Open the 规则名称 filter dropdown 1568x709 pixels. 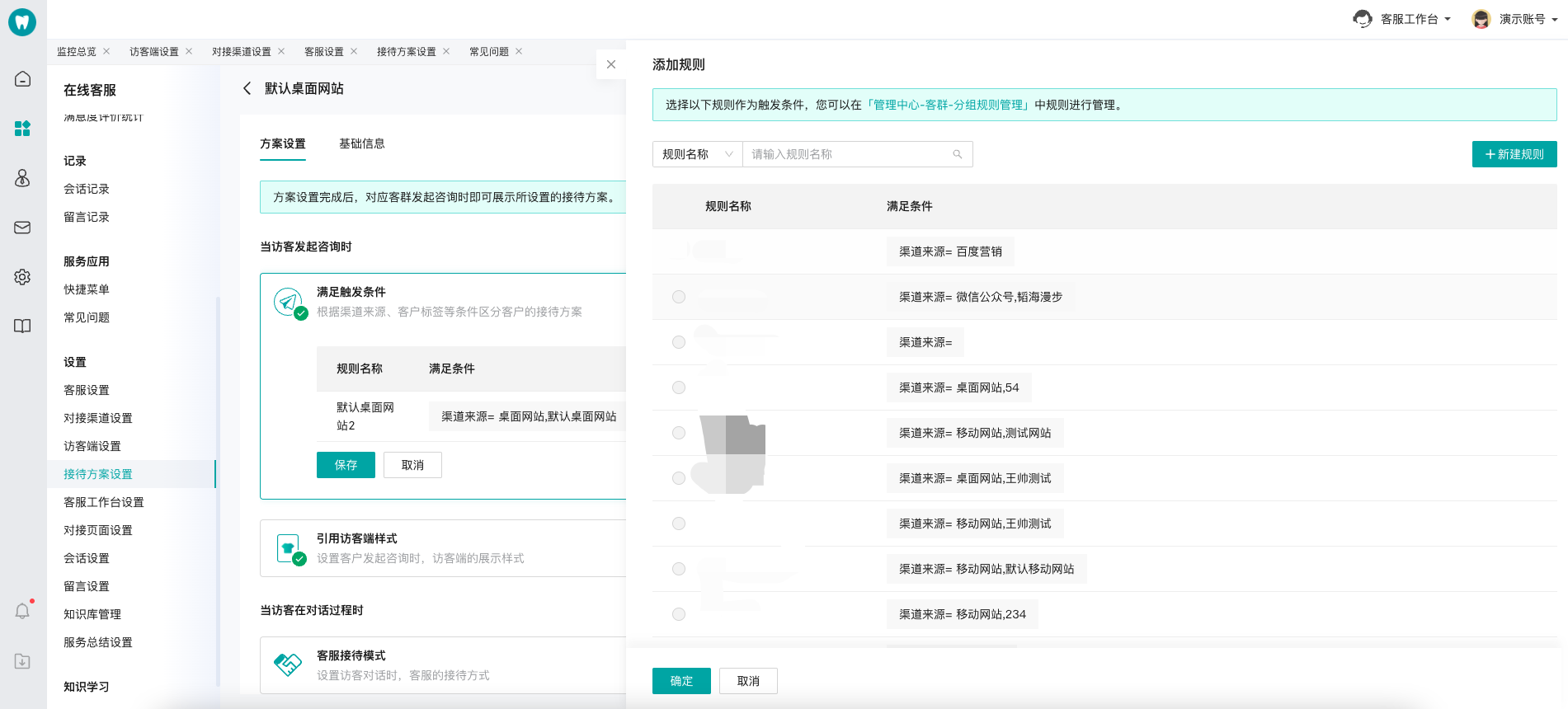tap(698, 154)
